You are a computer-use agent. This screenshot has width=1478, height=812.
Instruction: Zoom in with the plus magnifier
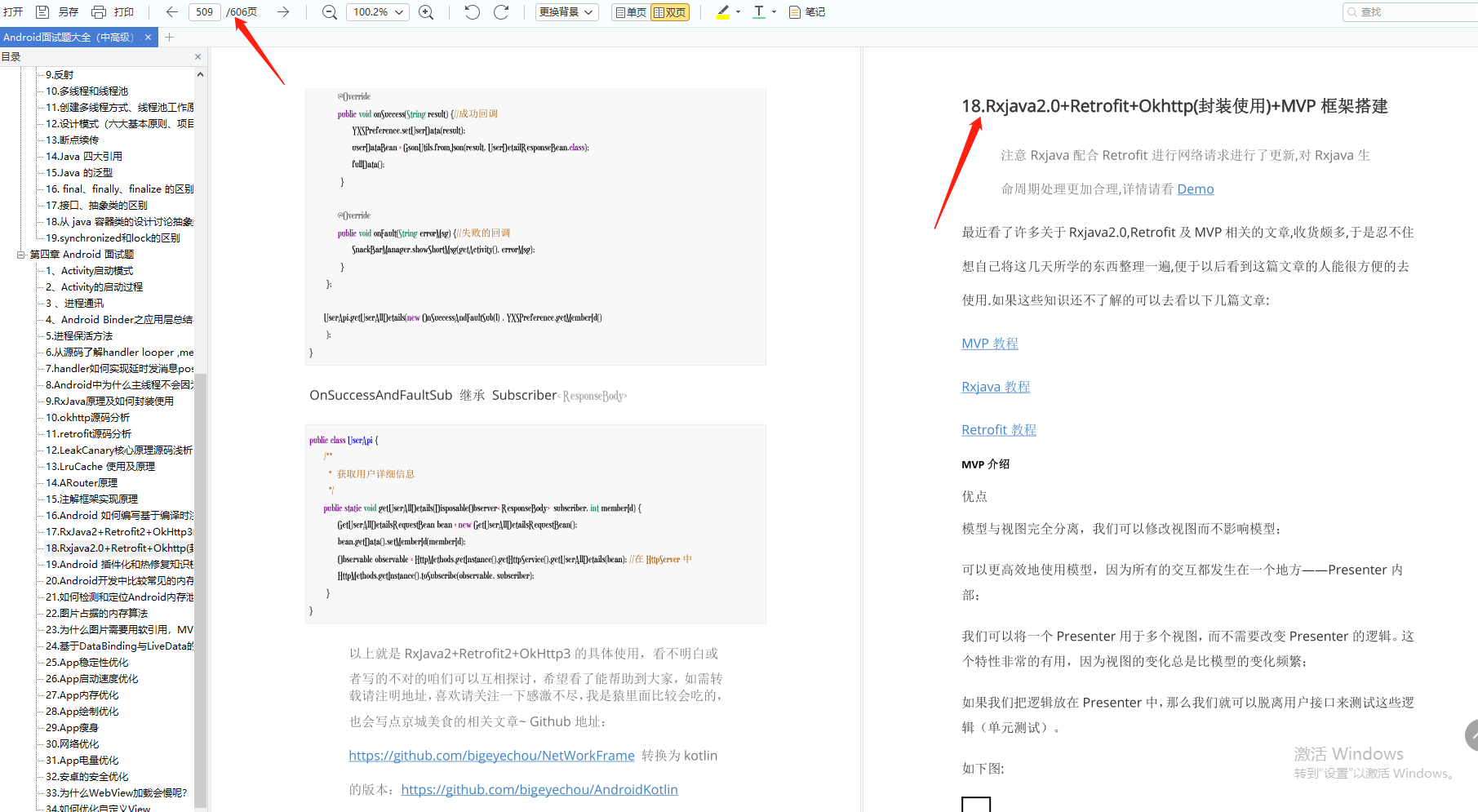[x=426, y=12]
